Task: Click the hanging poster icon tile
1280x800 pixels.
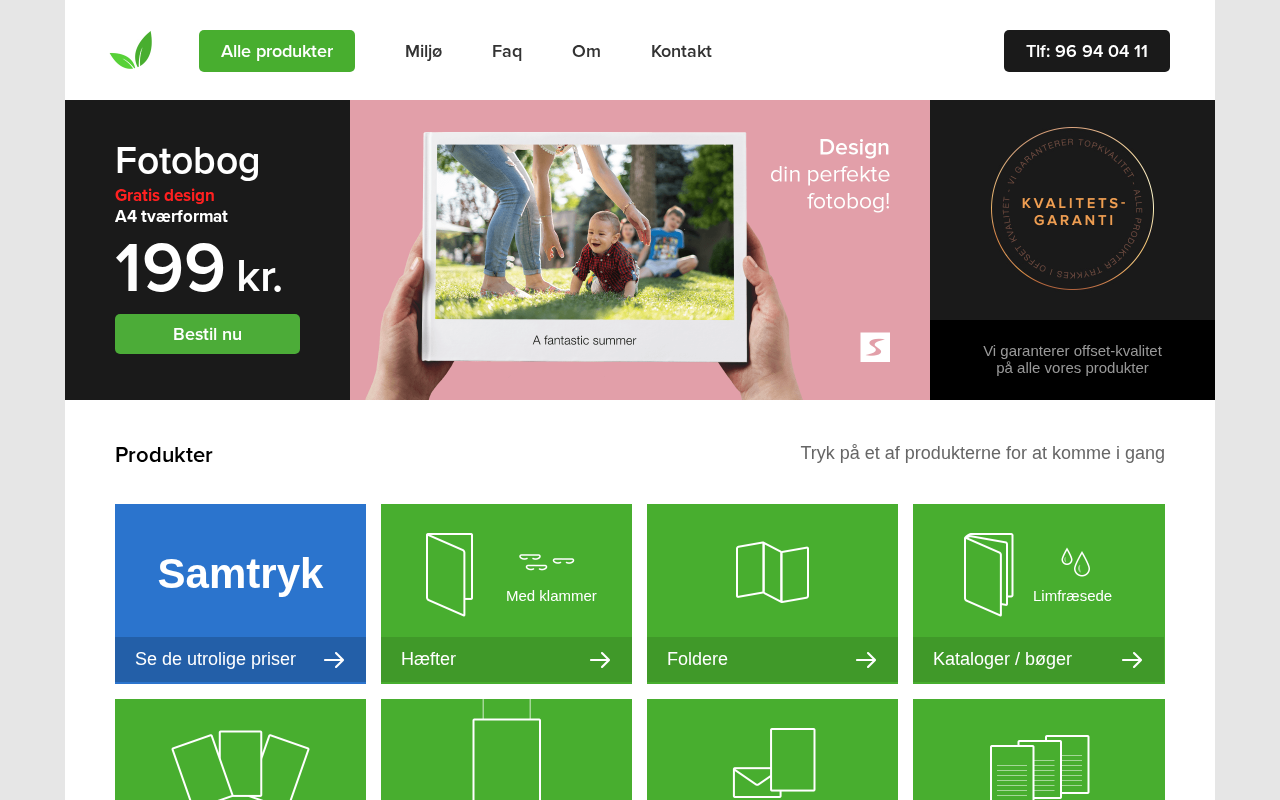Action: 506,750
